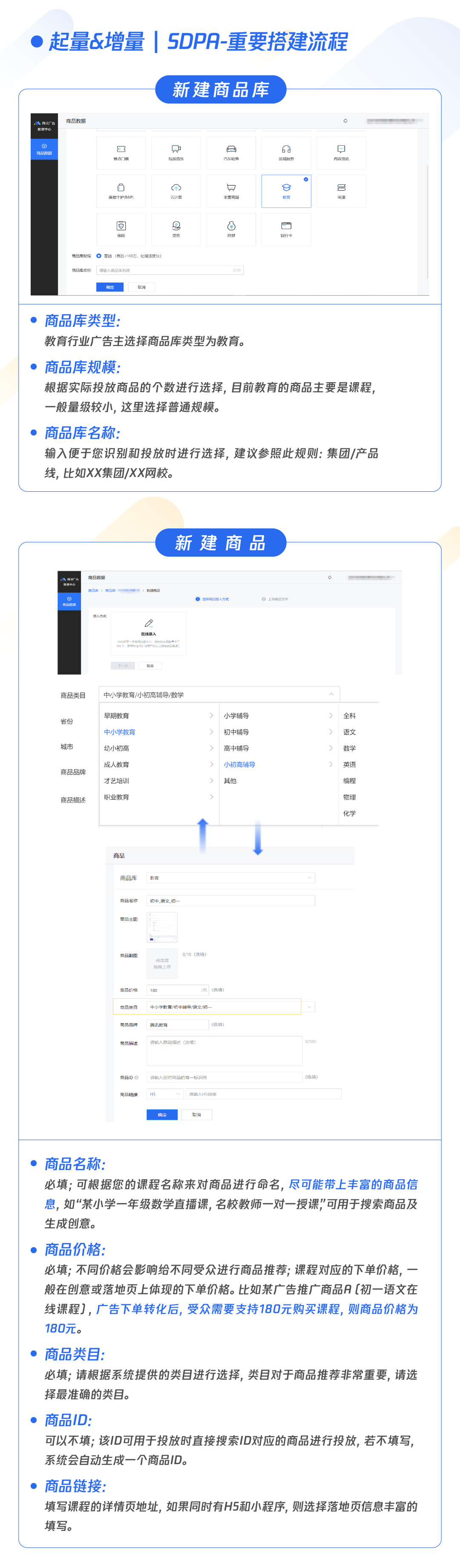Choose the 内容资讯 category tile
The image size is (460, 1568).
pos(341,153)
